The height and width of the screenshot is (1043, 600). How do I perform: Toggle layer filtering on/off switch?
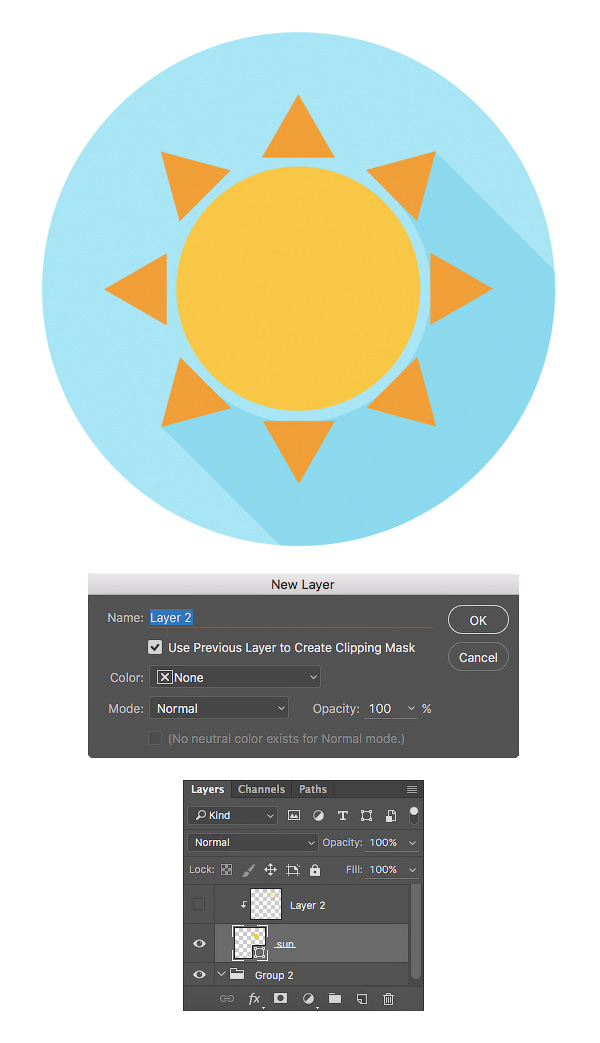coord(414,815)
